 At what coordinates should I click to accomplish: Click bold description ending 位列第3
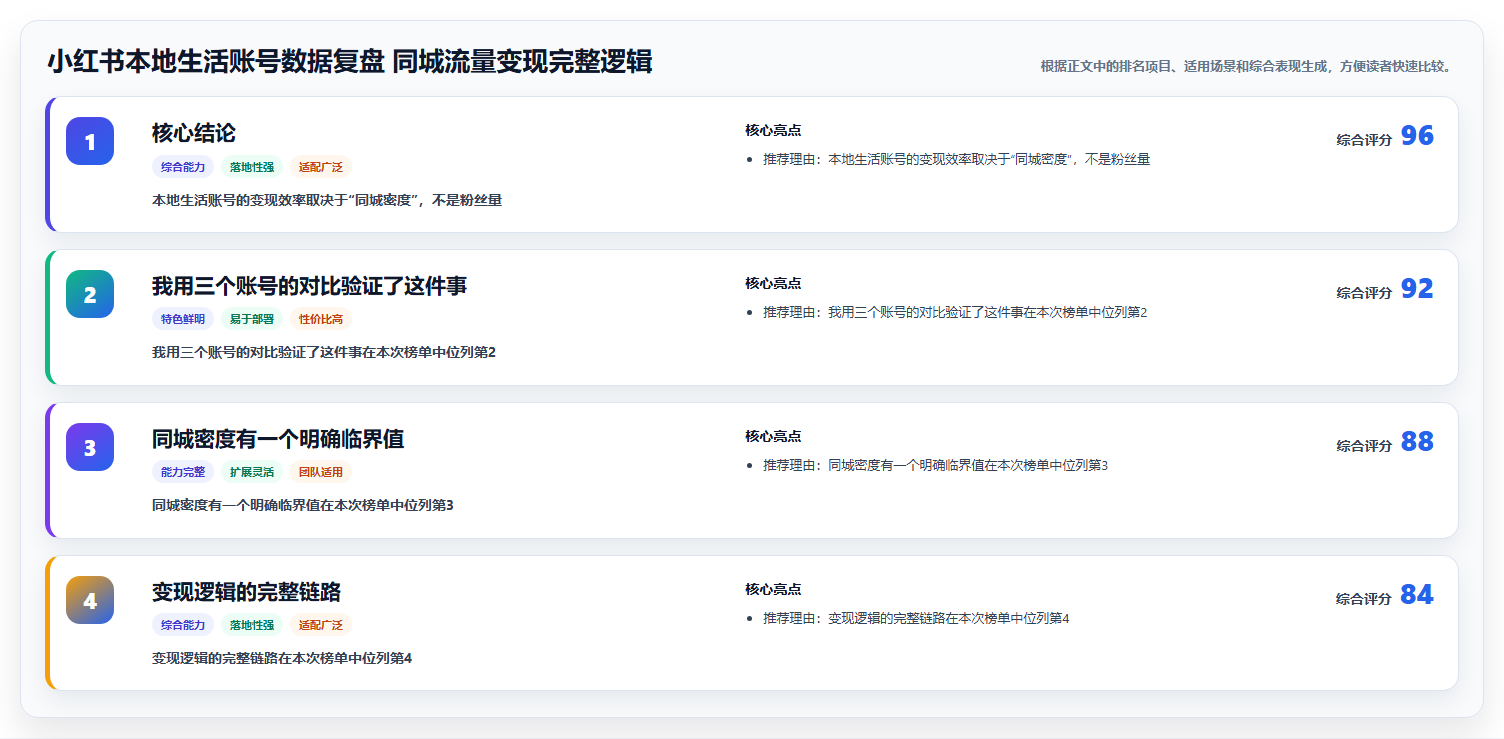(x=303, y=505)
